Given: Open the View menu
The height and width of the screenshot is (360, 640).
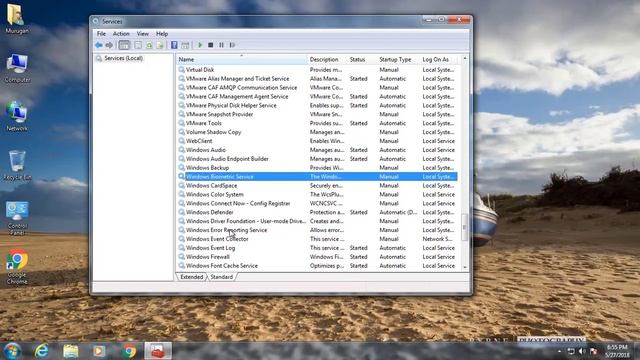Looking at the screenshot, I should (142, 33).
